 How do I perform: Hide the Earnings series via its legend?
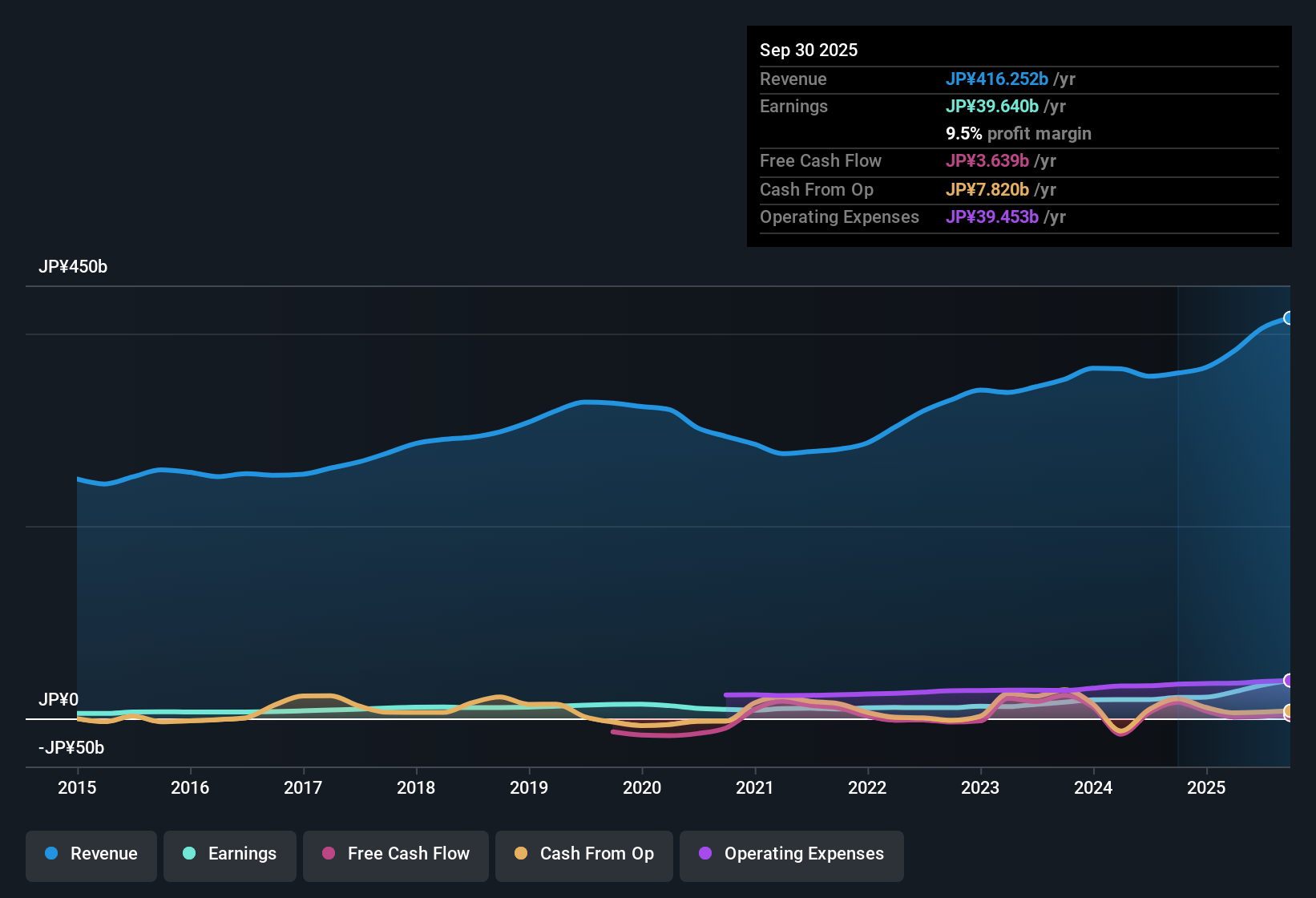[229, 854]
